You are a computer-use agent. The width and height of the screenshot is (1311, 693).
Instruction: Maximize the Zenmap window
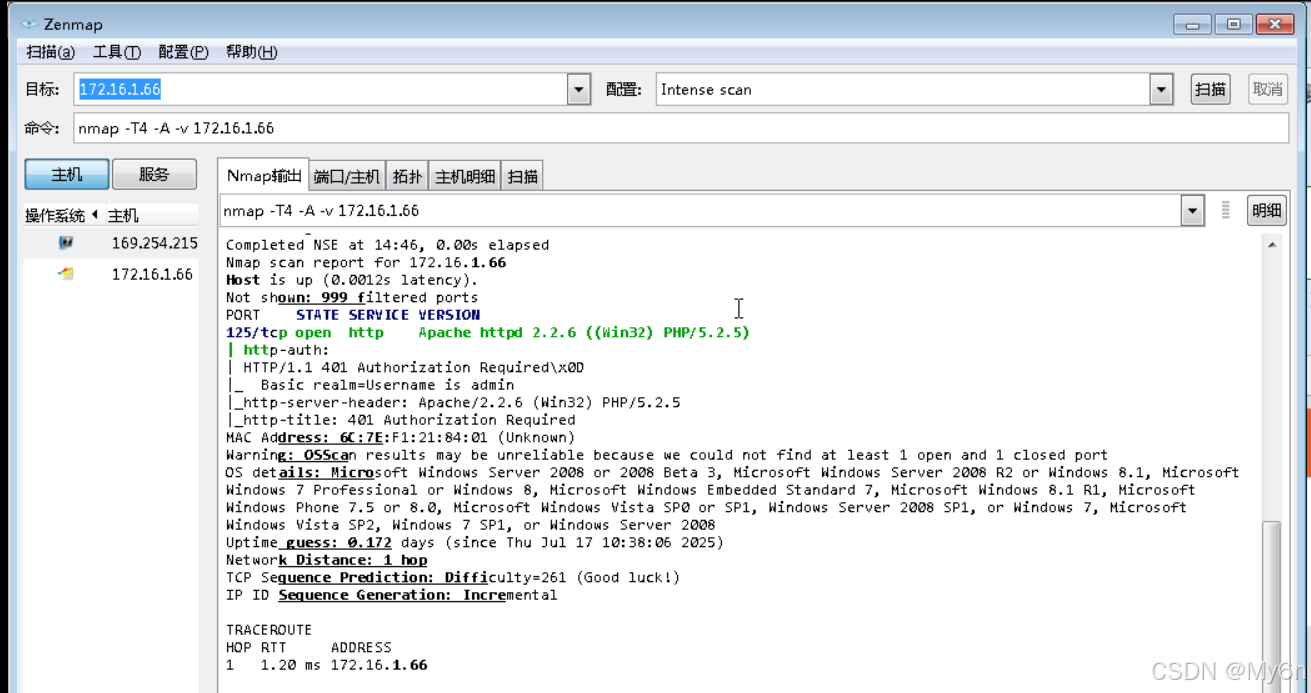click(x=1234, y=25)
